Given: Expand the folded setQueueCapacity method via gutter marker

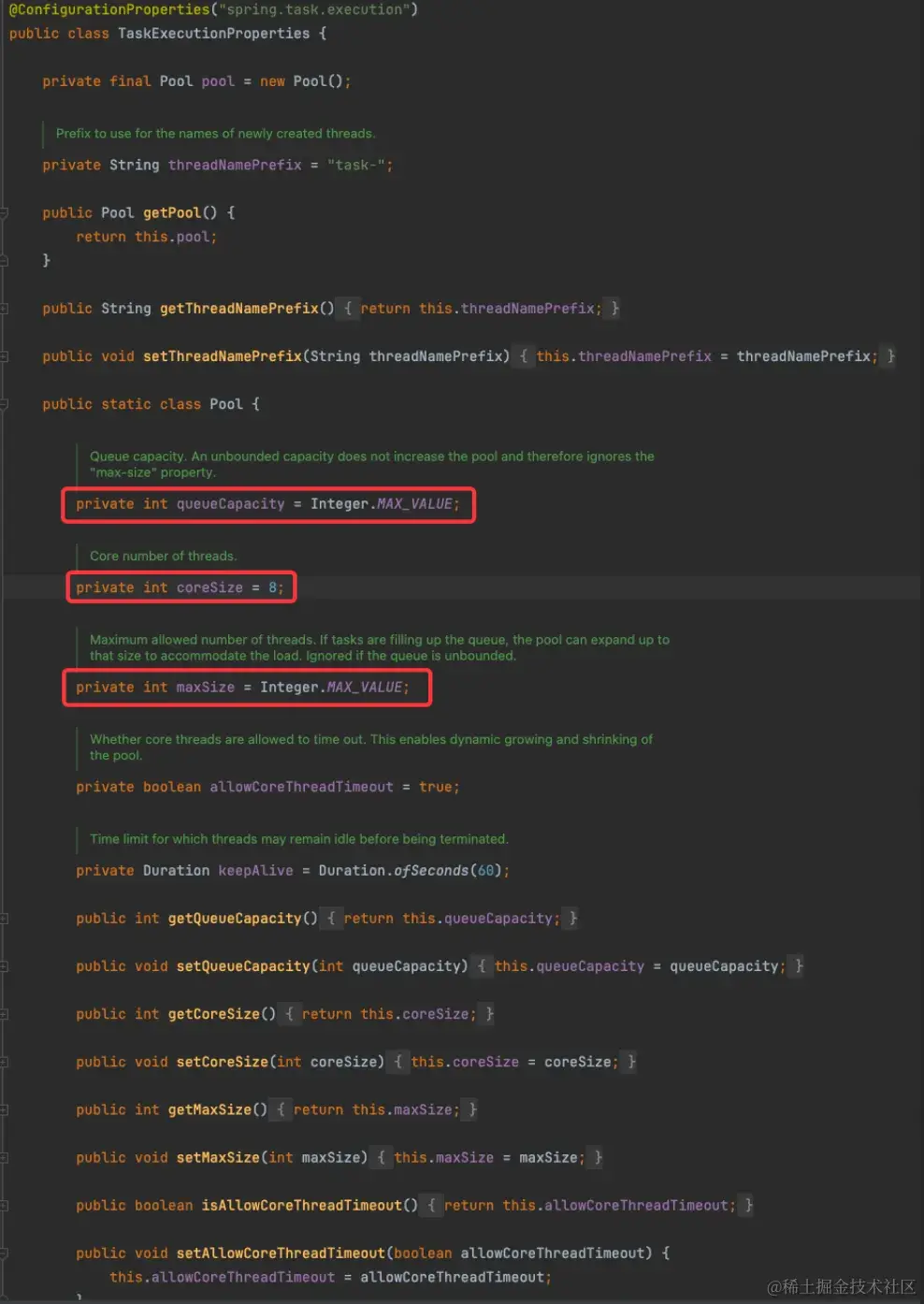Looking at the screenshot, I should [x=4, y=966].
